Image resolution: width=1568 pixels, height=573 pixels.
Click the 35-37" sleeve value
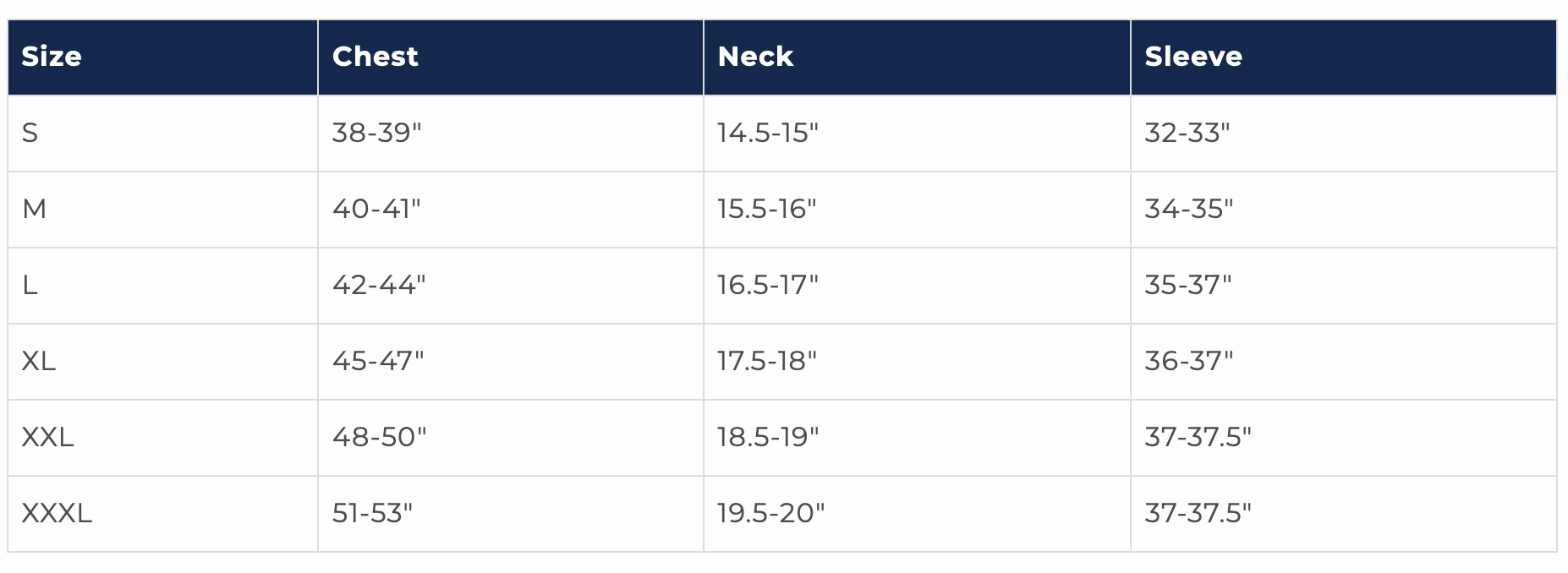pos(1187,285)
